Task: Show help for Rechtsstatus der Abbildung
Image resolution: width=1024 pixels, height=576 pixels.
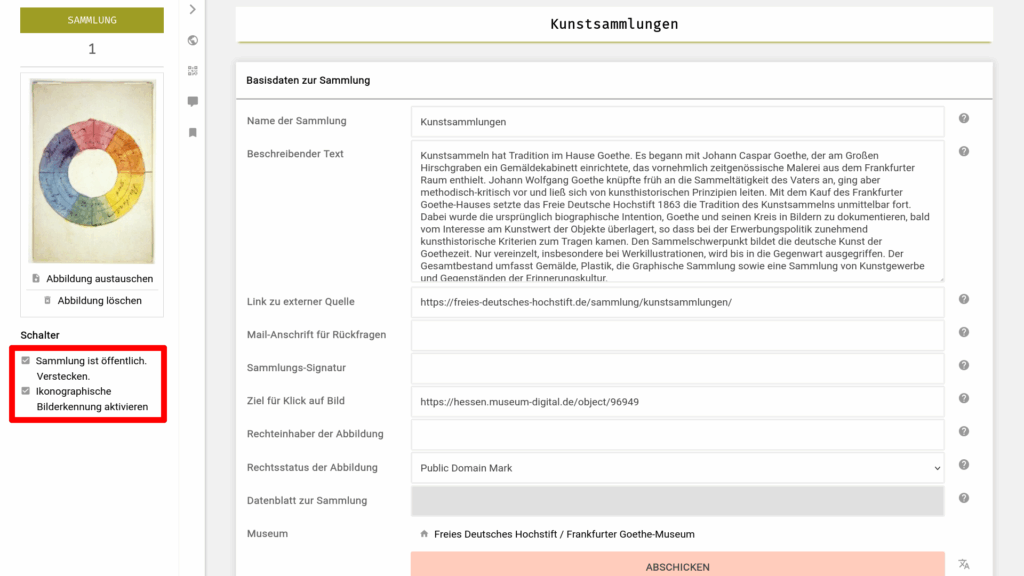Action: (964, 465)
